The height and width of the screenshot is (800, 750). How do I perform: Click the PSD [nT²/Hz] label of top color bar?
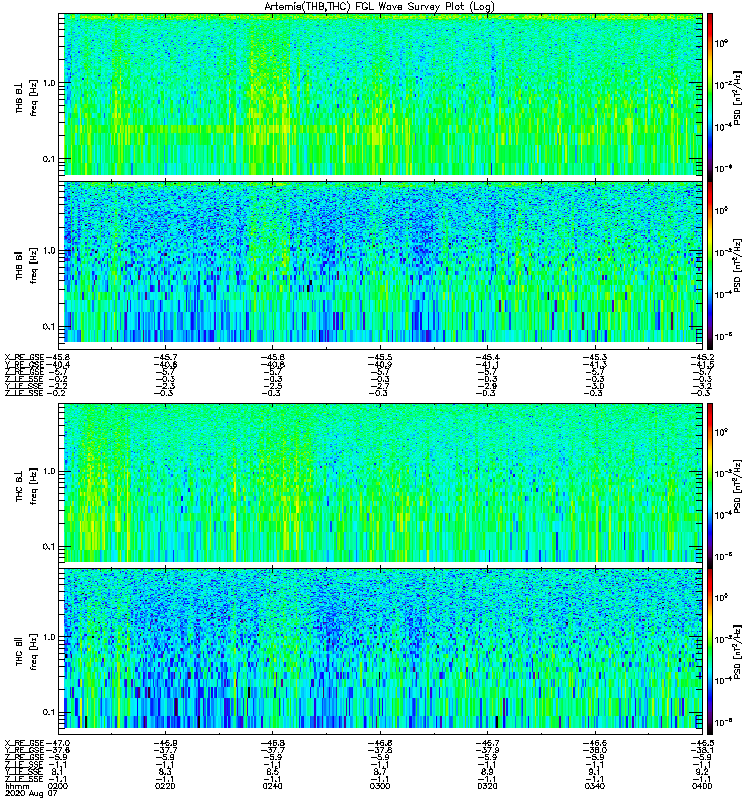[737, 98]
